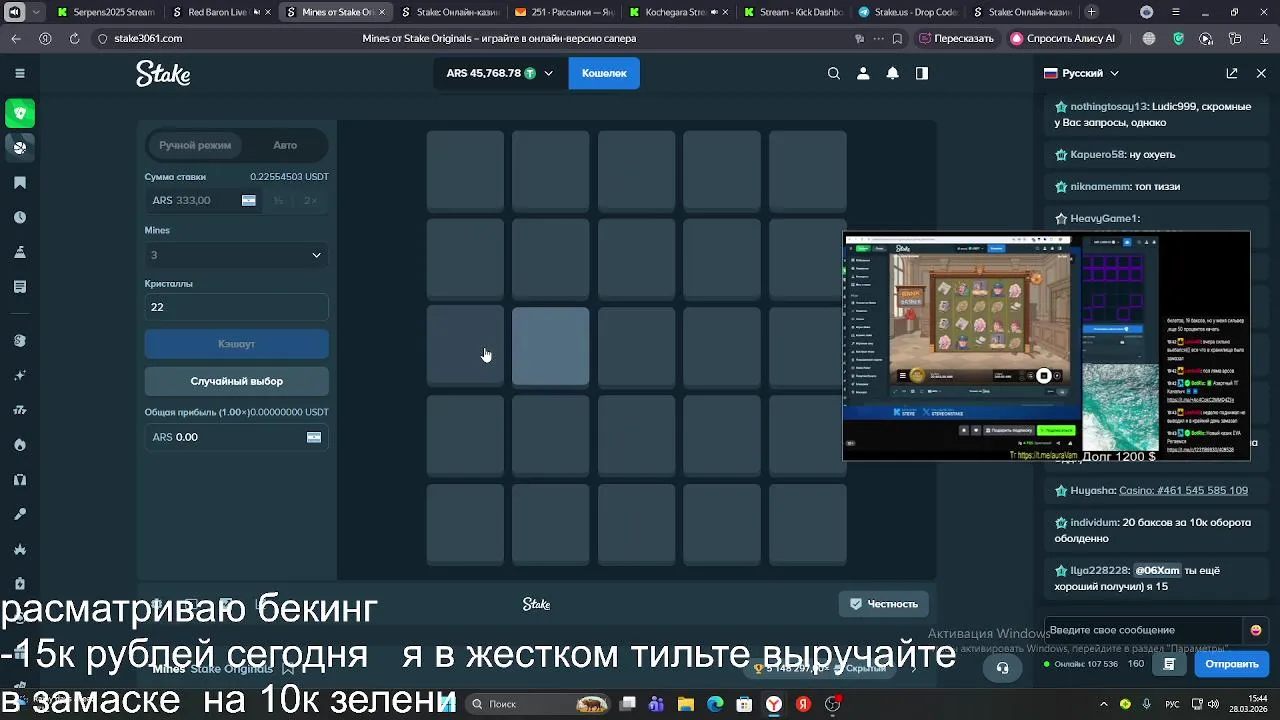The image size is (1280, 720).
Task: Switch to Kochegara Stream tab
Action: pos(677,12)
